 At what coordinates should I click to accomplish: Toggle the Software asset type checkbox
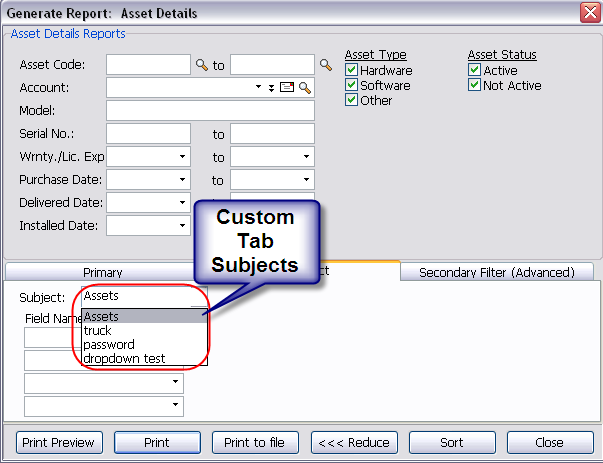coord(351,86)
